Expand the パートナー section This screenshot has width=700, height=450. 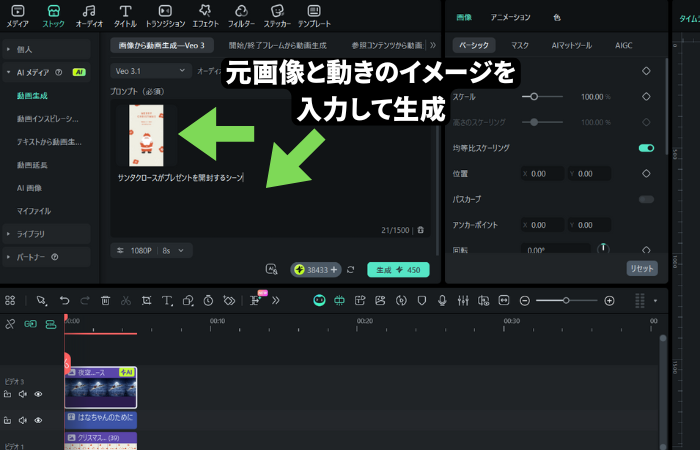[46, 257]
